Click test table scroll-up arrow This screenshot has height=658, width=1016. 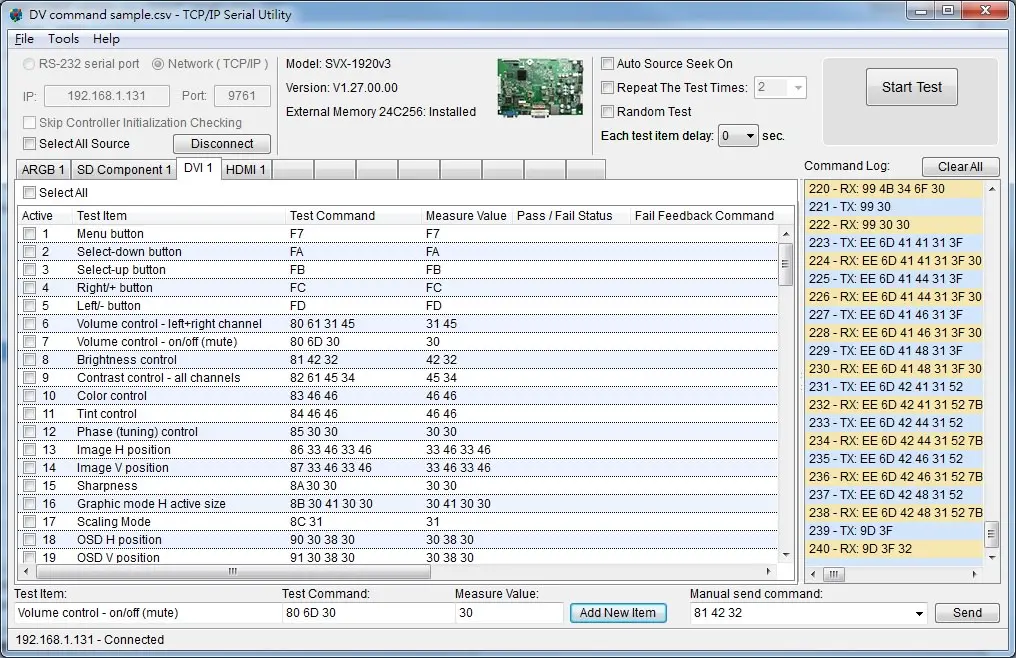(x=785, y=234)
